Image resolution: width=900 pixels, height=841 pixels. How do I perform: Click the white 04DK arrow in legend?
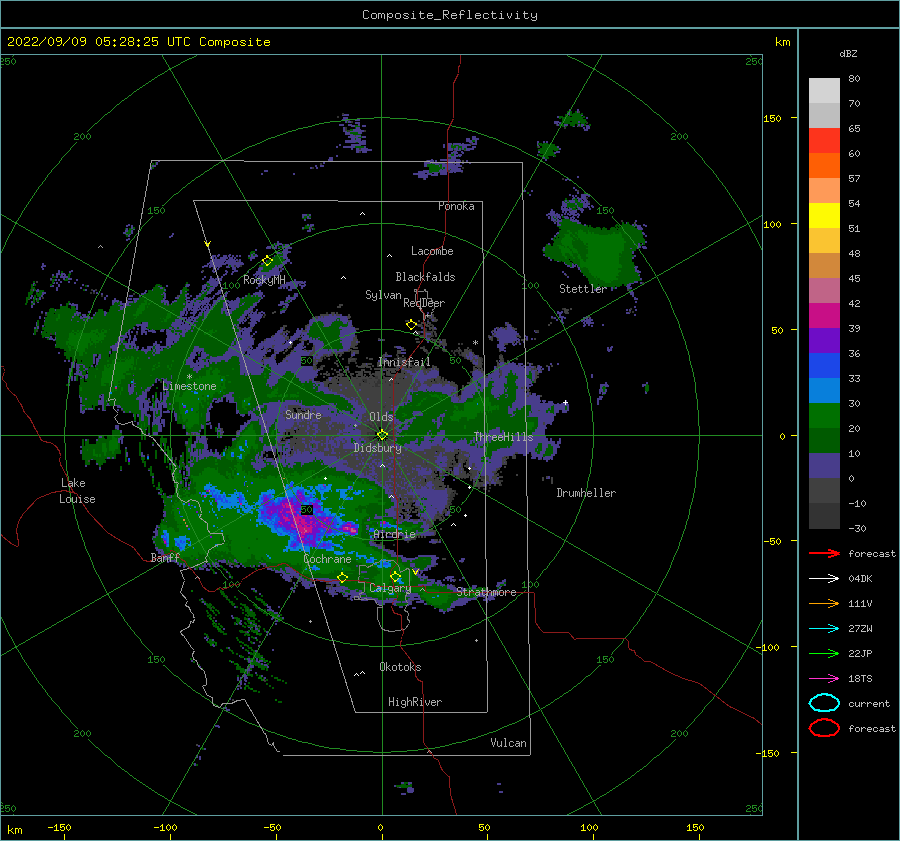click(x=824, y=579)
